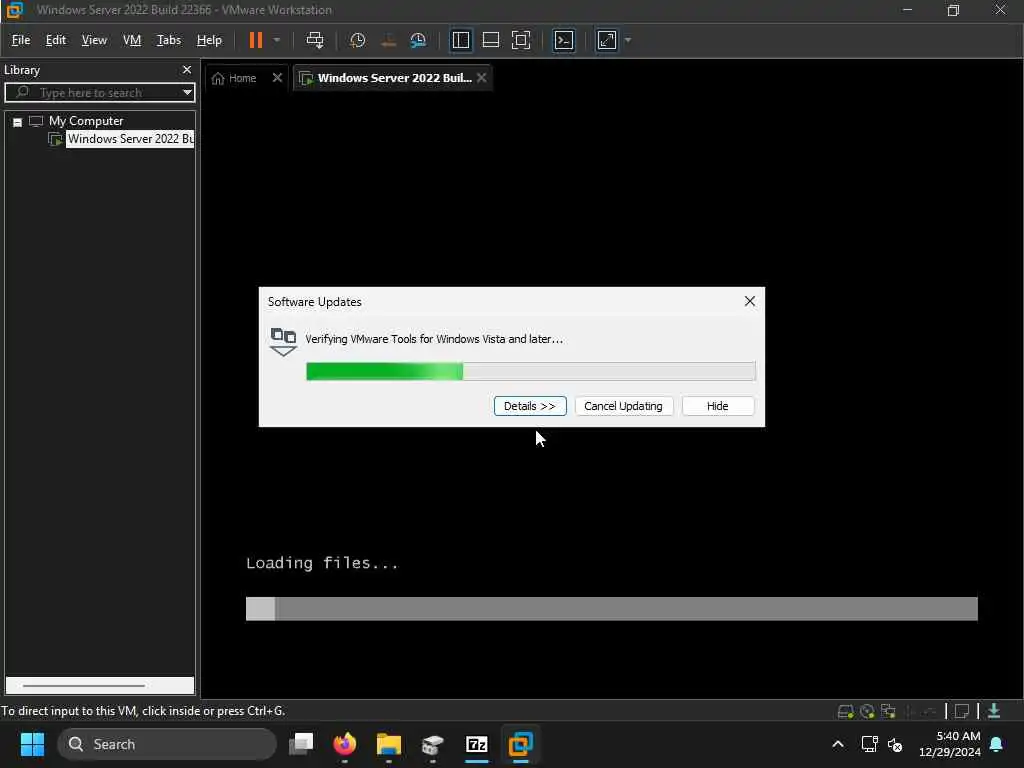Open Snapshot Manager via the wrench-clock icon
This screenshot has width=1024, height=768.
[418, 40]
